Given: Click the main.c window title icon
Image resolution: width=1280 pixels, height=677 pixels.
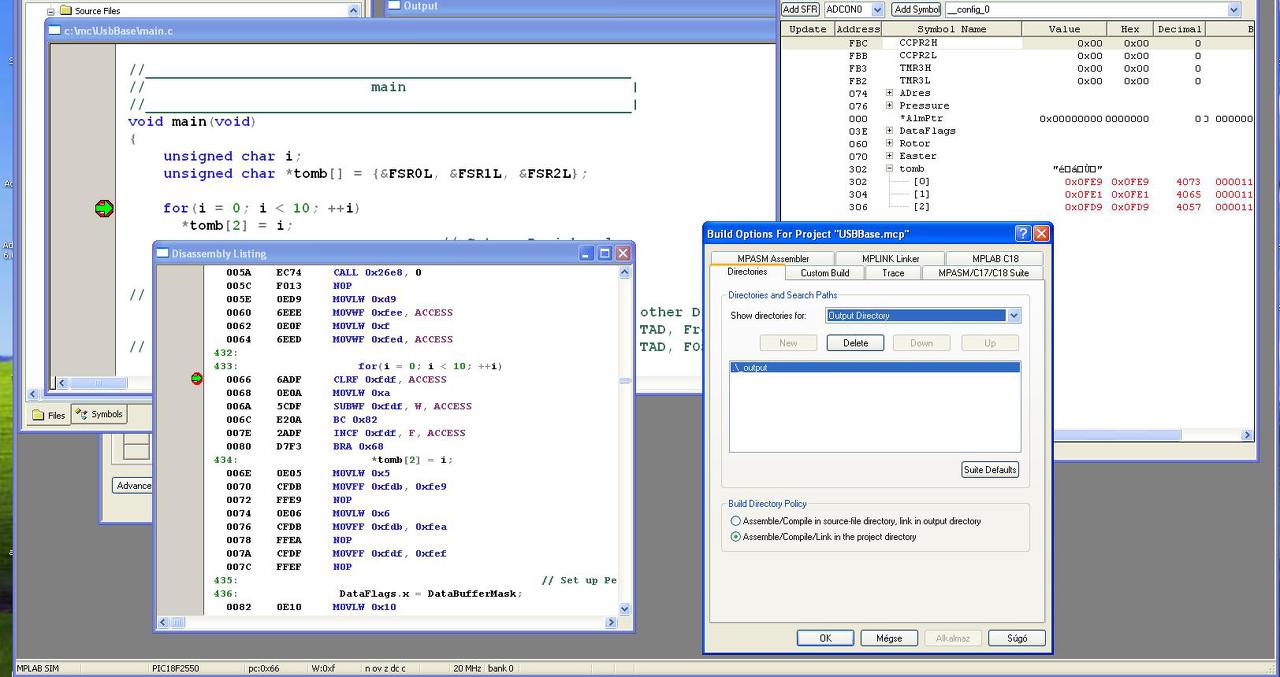Looking at the screenshot, I should 55,31.
